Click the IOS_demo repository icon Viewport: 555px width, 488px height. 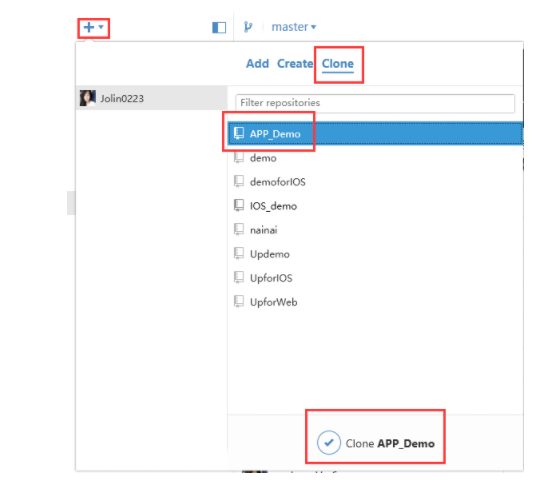(x=239, y=205)
